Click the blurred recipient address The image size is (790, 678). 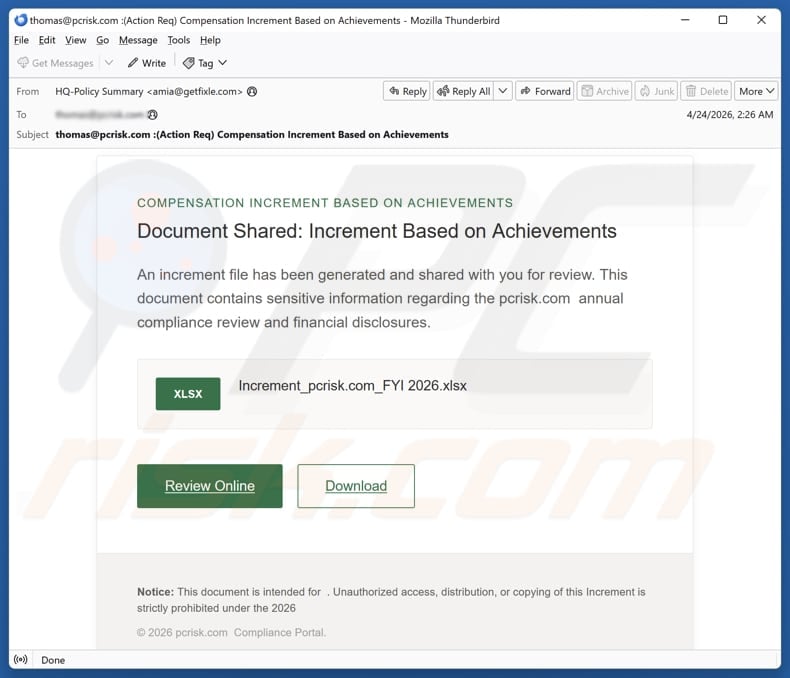(99, 115)
